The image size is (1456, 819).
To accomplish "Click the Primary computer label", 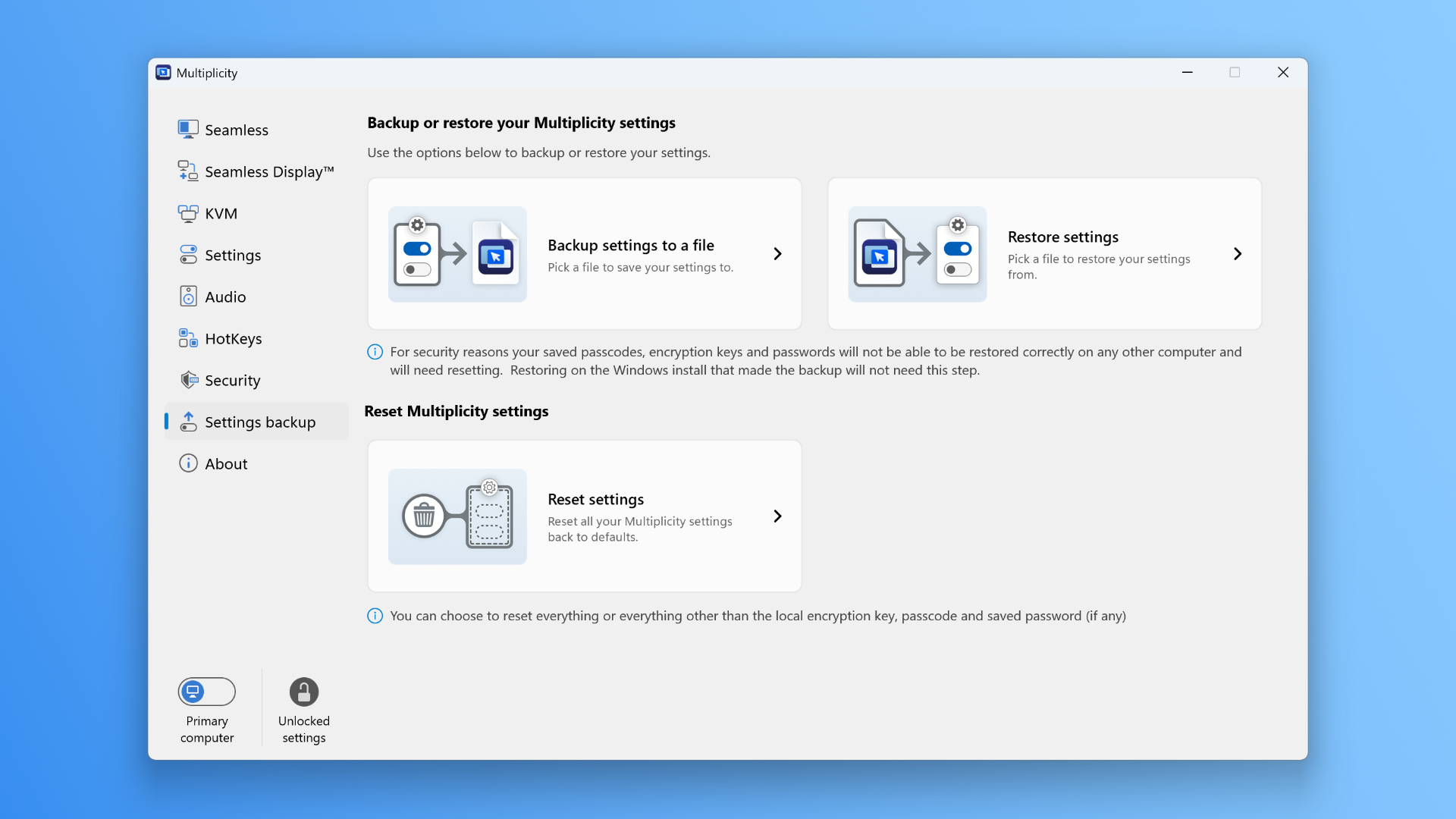I will [x=207, y=730].
